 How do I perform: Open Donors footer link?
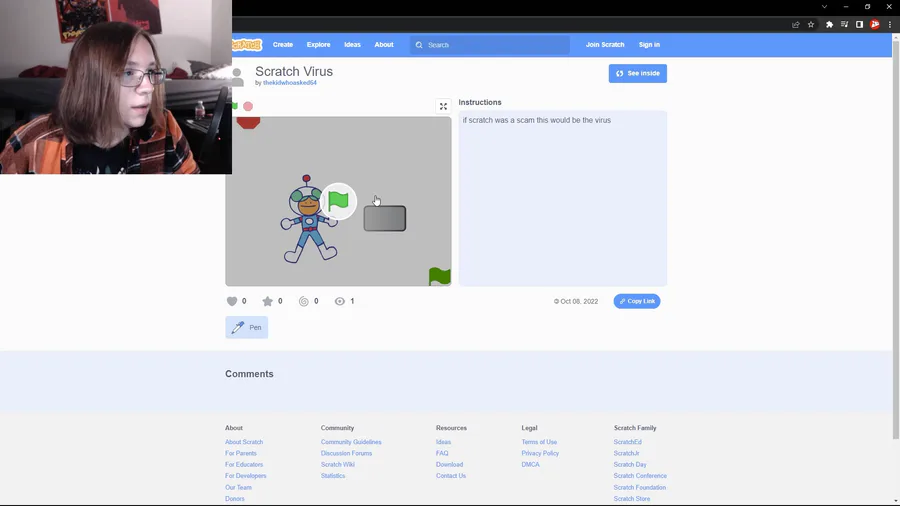click(x=235, y=499)
